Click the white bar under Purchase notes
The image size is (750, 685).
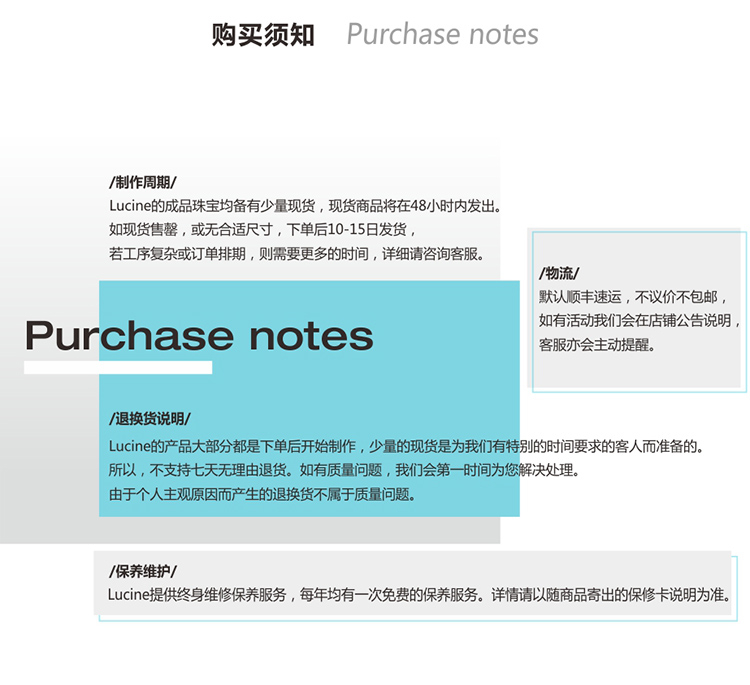click(118, 367)
